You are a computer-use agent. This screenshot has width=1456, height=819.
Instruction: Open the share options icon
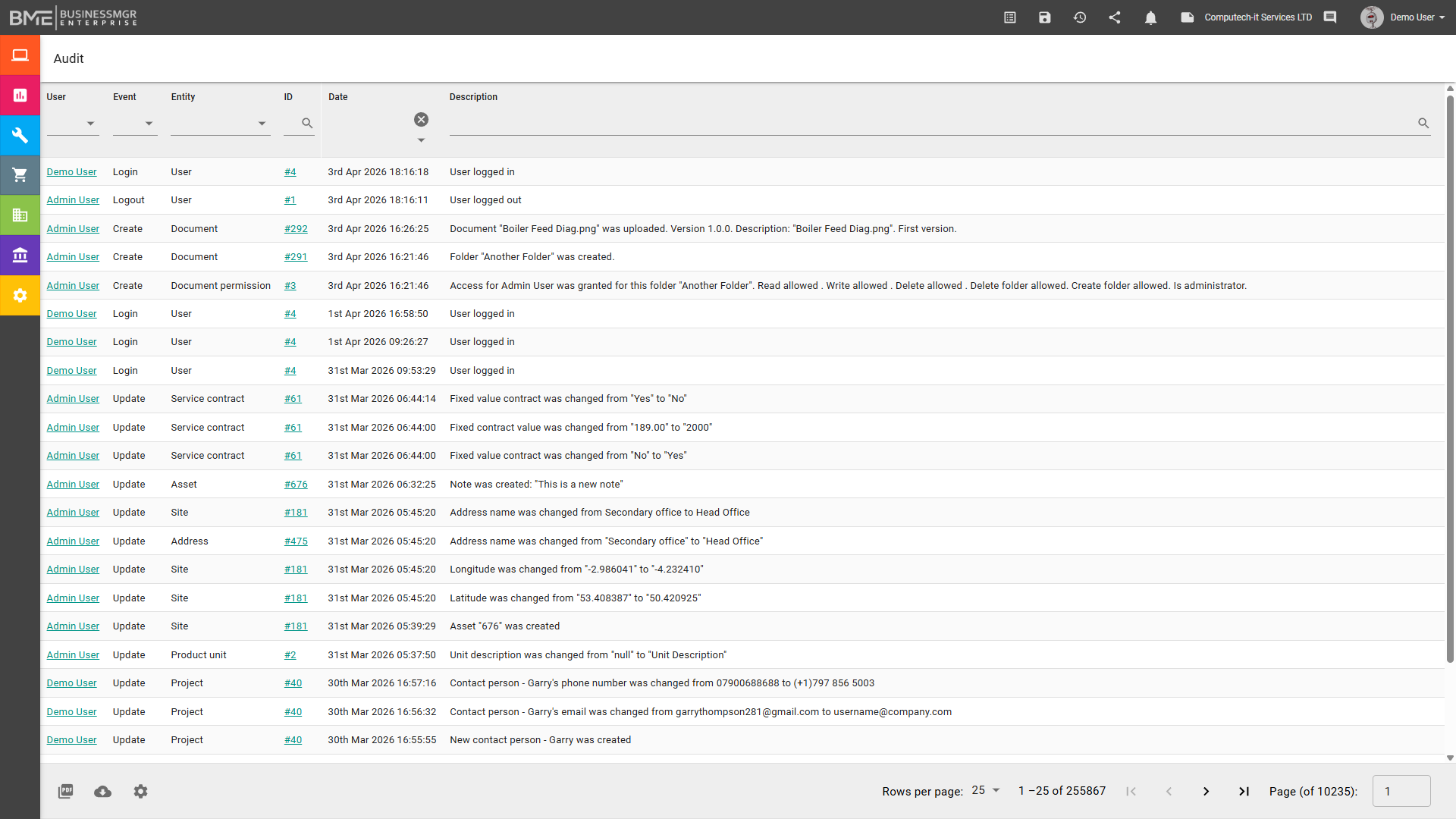click(x=1115, y=17)
